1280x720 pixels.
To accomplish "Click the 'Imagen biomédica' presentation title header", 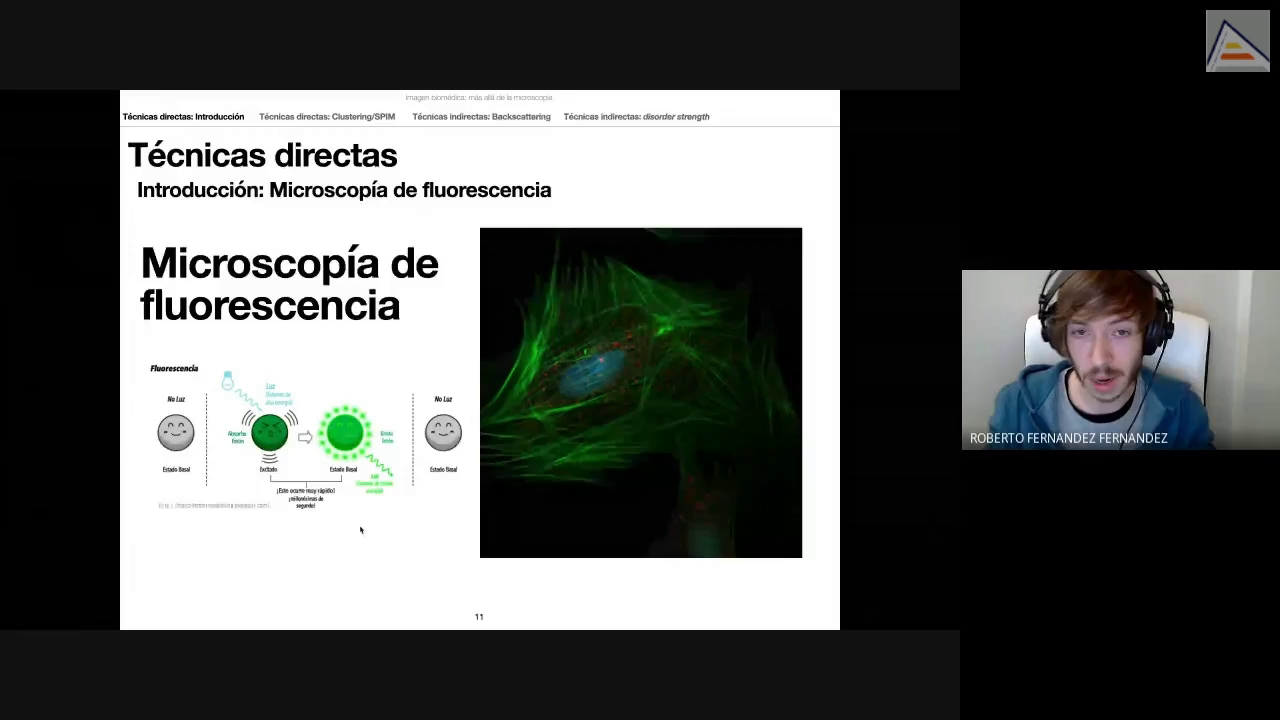I will [479, 98].
